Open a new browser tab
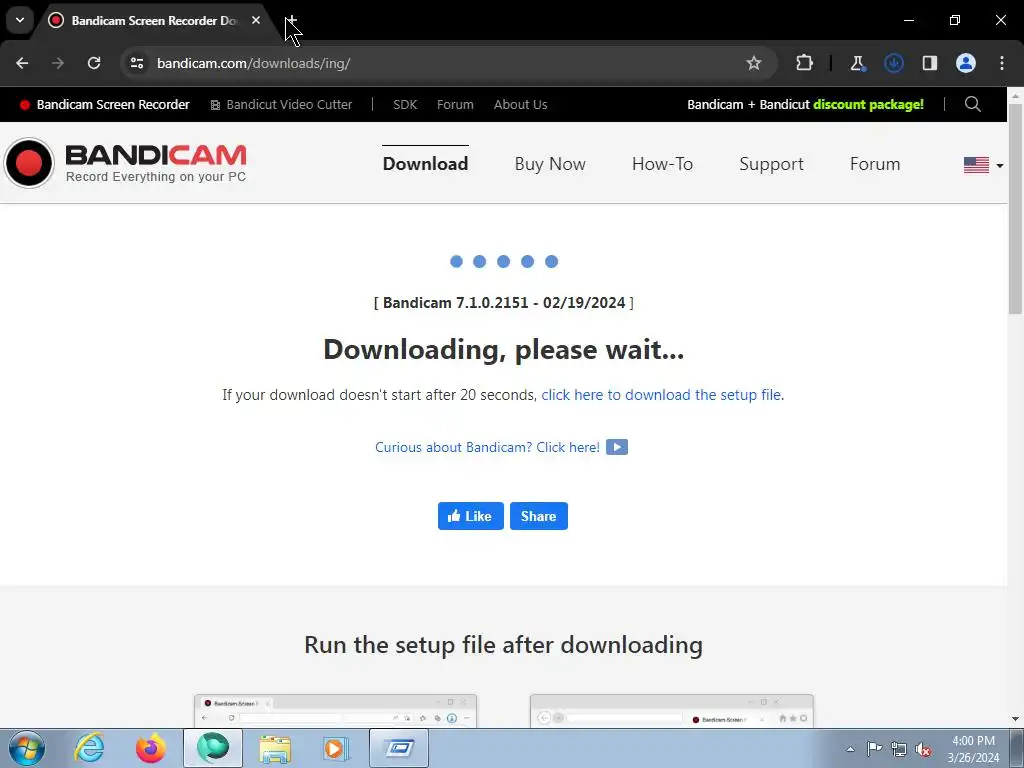The height and width of the screenshot is (768, 1024). (x=292, y=20)
